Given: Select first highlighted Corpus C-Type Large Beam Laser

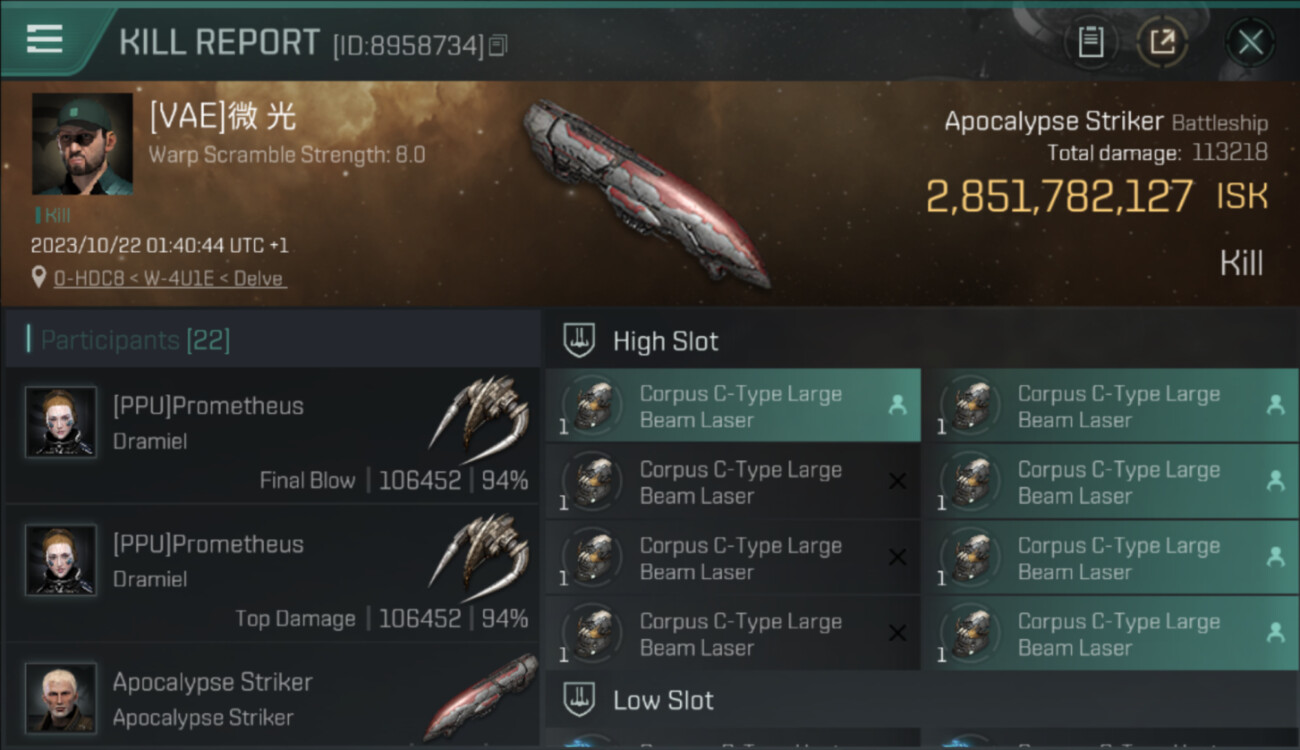Looking at the screenshot, I should coord(733,406).
